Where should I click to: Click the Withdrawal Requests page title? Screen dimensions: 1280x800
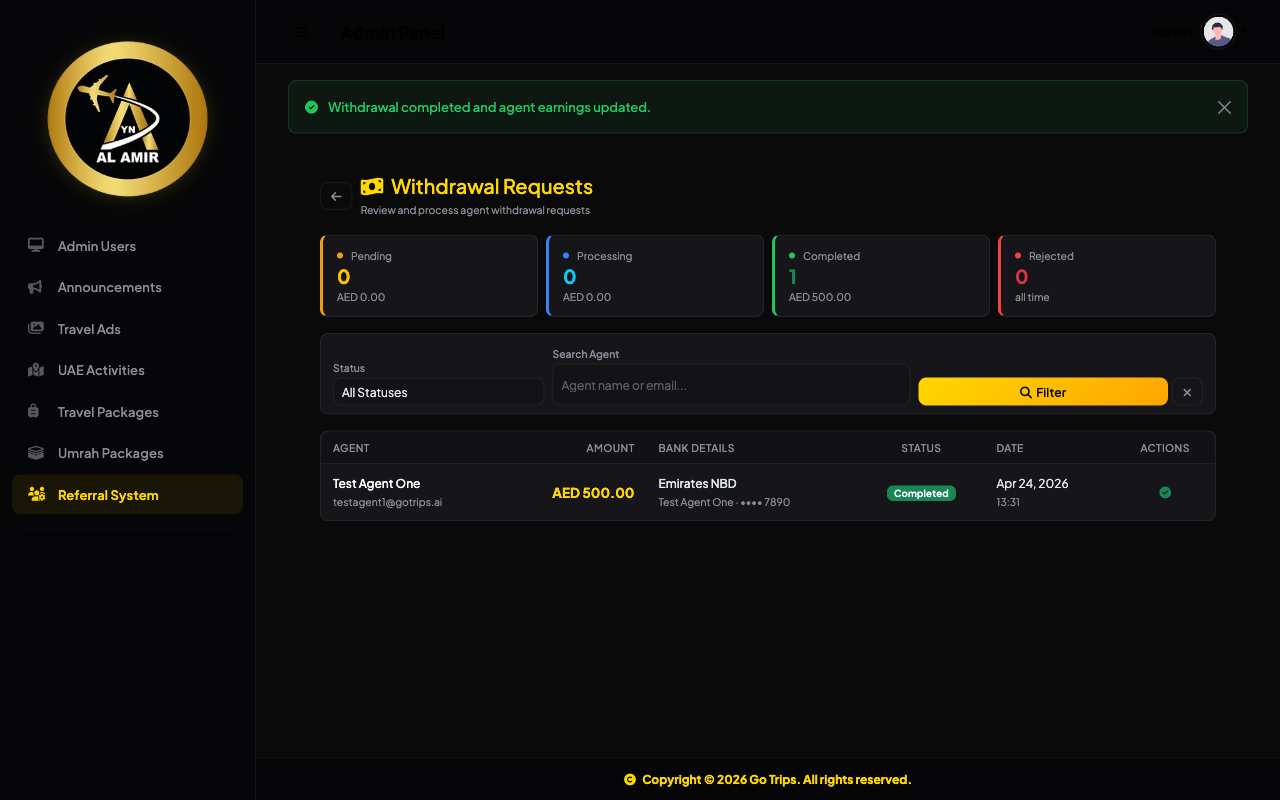click(x=492, y=187)
